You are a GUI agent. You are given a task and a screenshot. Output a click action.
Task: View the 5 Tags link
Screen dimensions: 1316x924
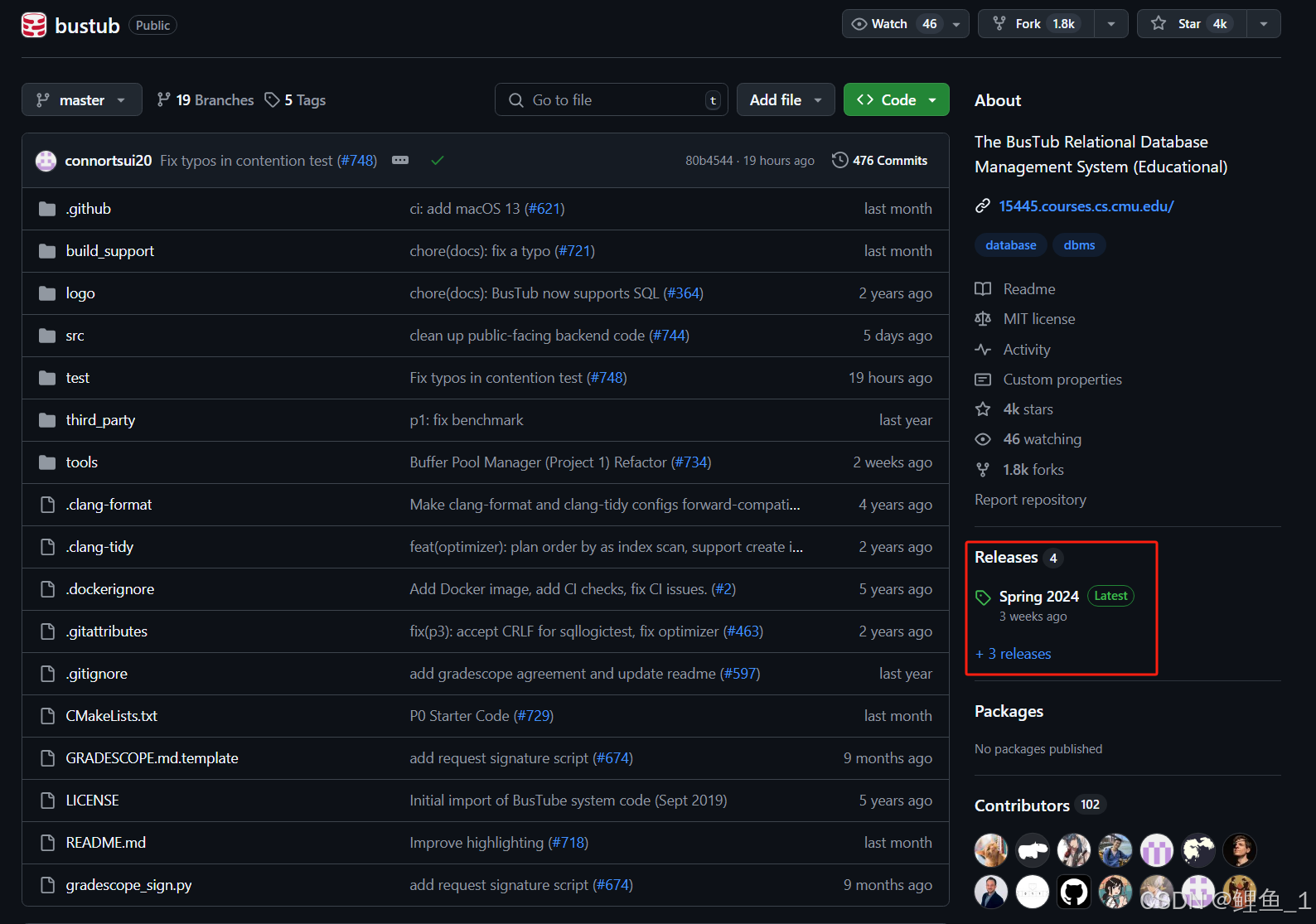295,99
